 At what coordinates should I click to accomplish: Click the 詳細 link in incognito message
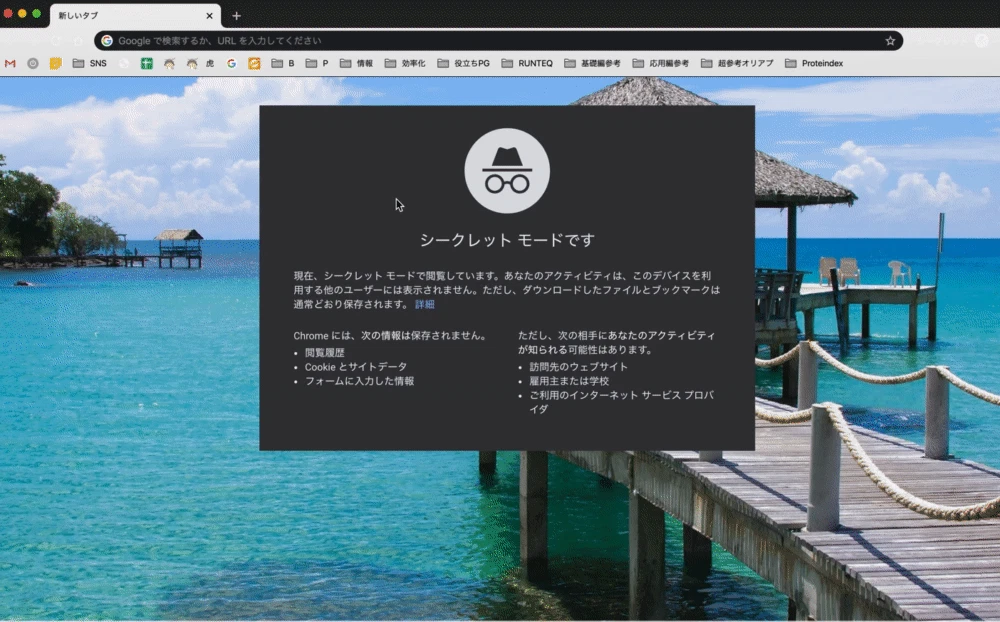point(425,304)
